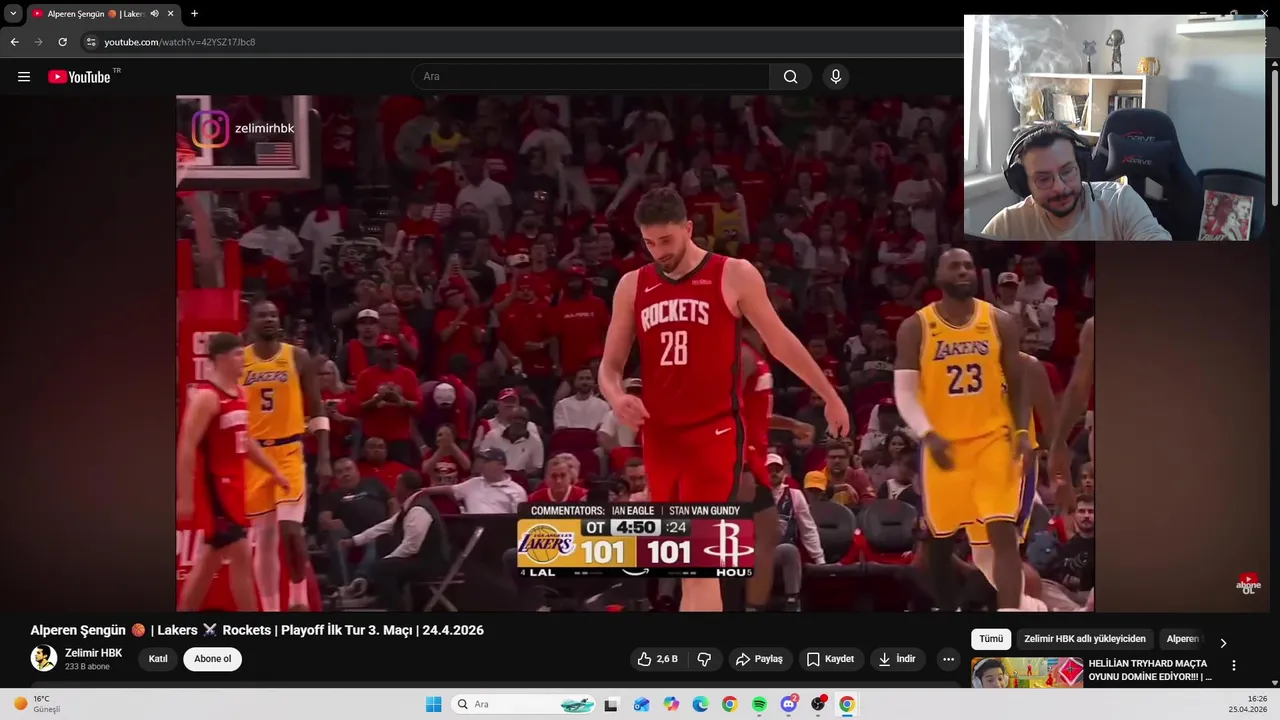Reload the YouTube page

[x=62, y=42]
